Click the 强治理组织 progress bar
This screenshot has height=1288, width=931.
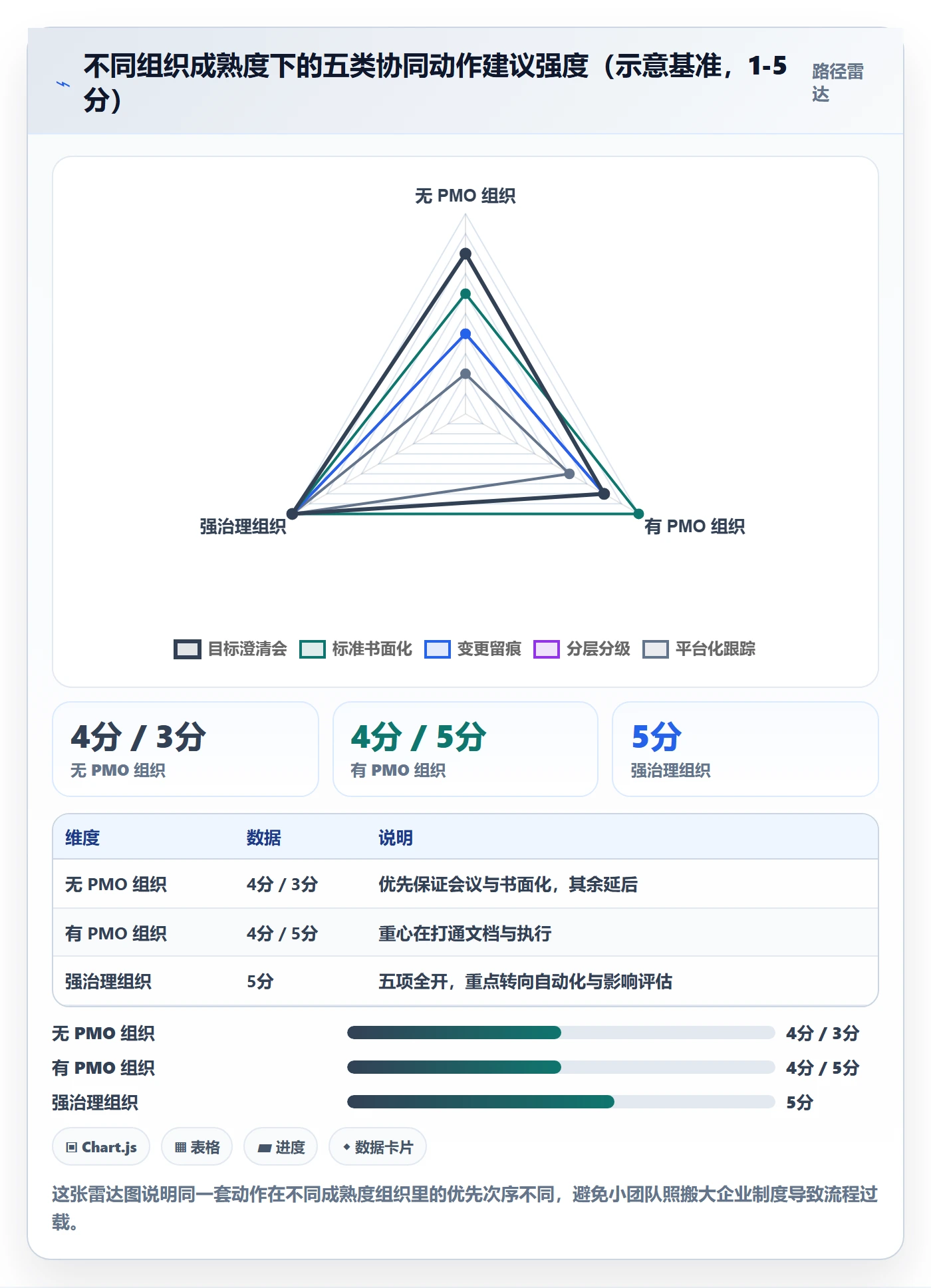pos(561,1102)
